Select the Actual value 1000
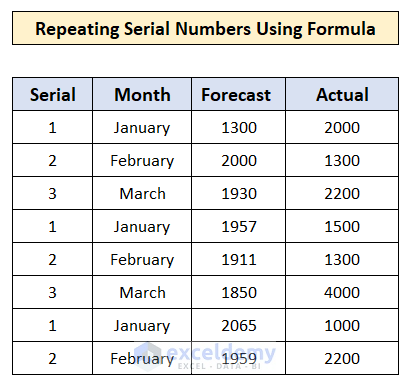 342,325
